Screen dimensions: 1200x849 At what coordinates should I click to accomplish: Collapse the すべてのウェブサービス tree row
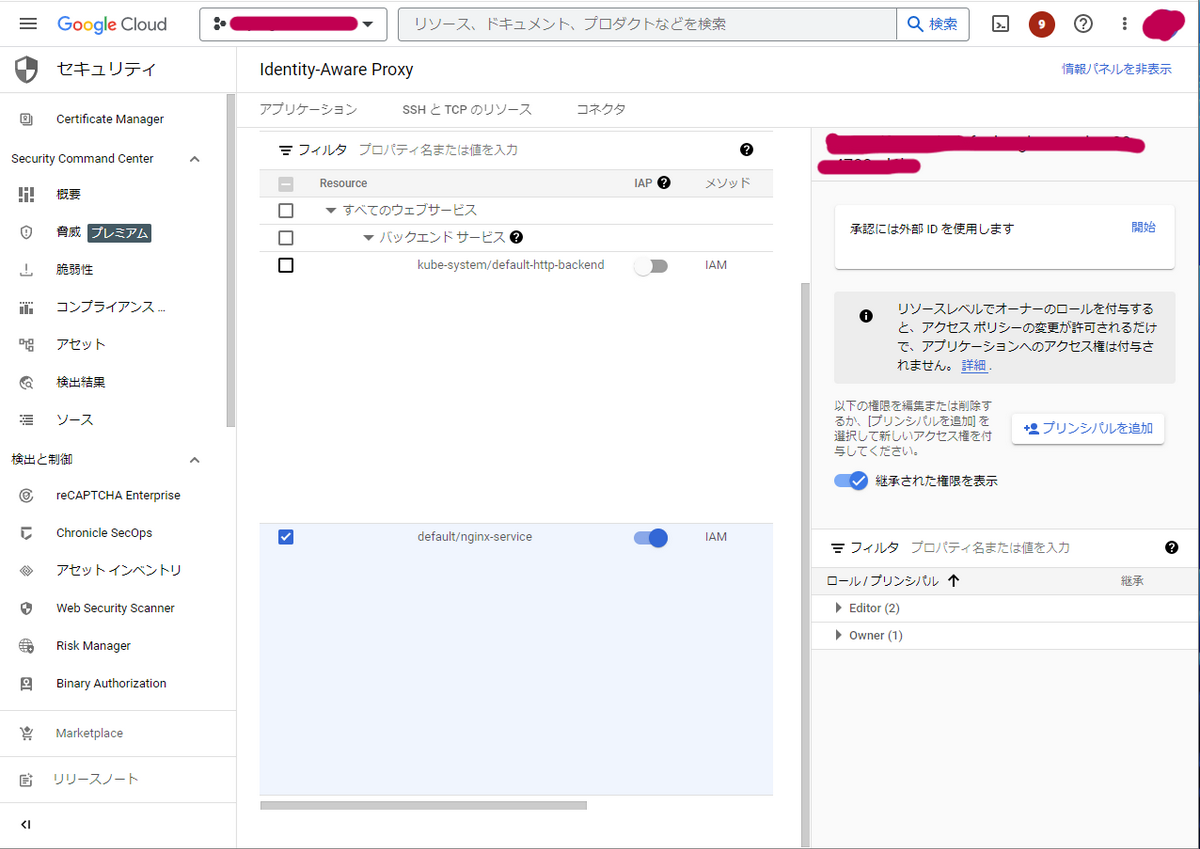point(331,210)
